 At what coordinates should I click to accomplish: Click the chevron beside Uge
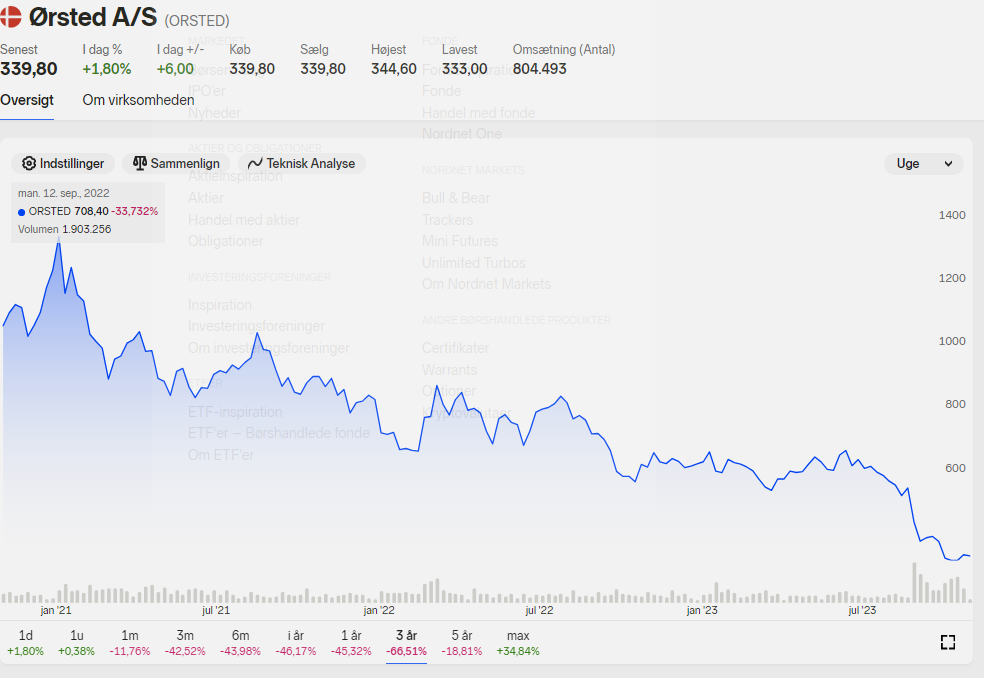click(x=948, y=164)
